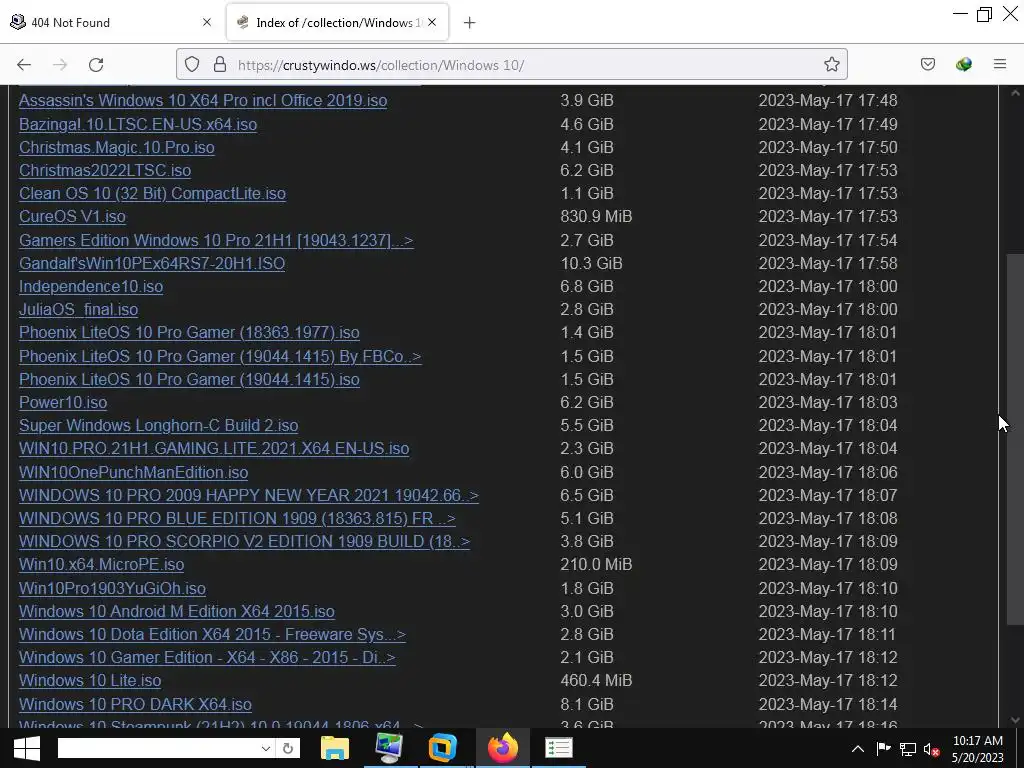1024x768 pixels.
Task: Open Phoenix LiteOS 10 Pro Gamer (18363.1977).iso
Action: coord(189,332)
